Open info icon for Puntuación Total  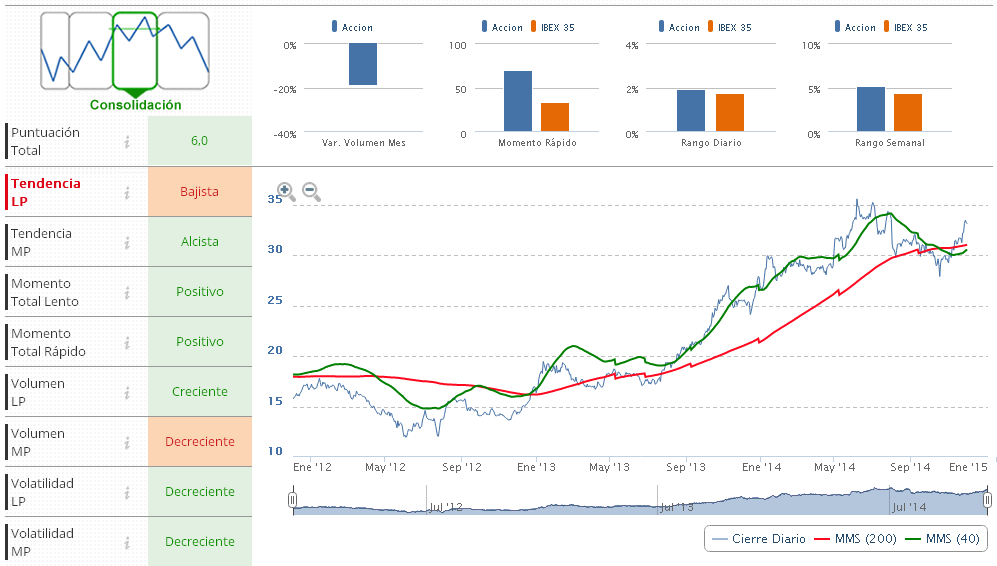pos(127,142)
